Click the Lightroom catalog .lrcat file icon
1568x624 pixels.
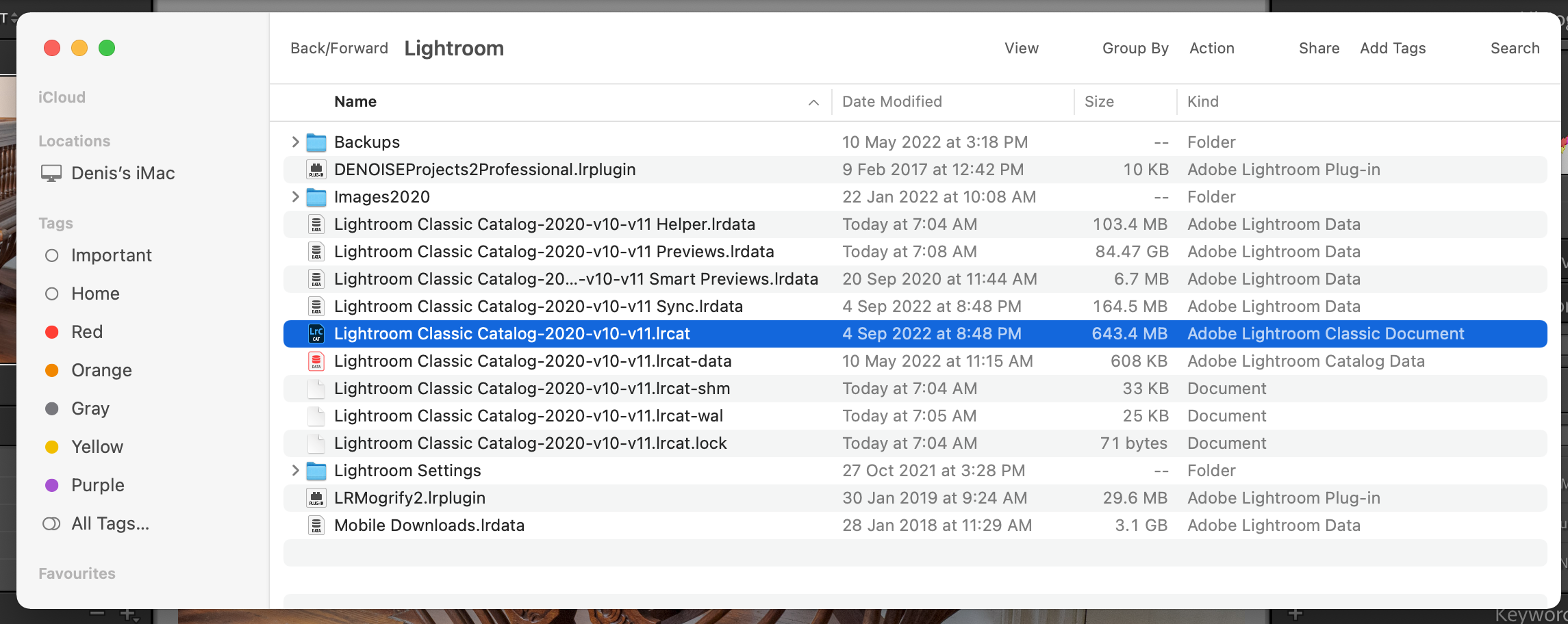[x=316, y=334]
